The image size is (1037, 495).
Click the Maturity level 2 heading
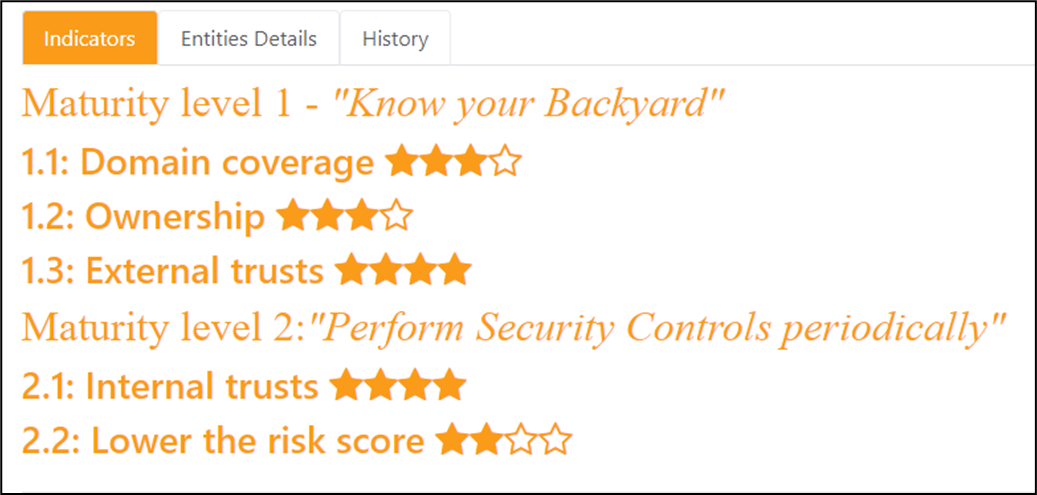tap(515, 328)
